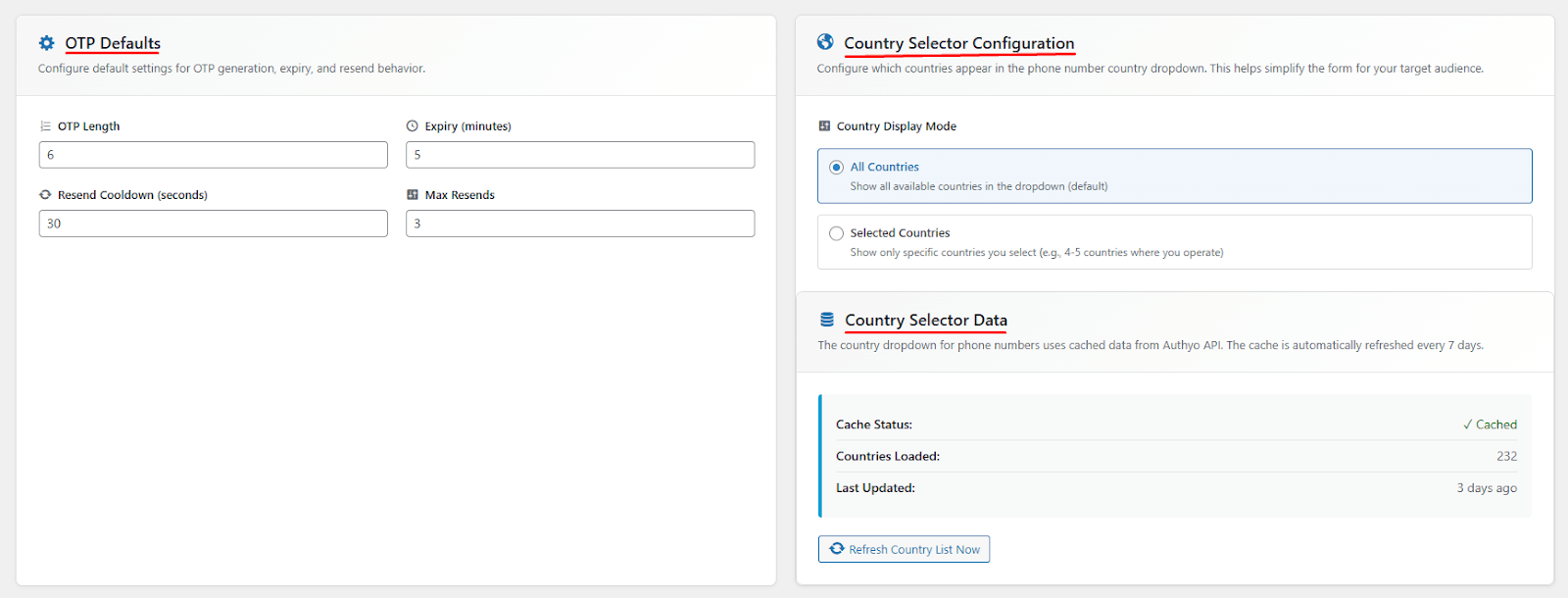Click the globe icon beside Country Selector Configuration

click(825, 42)
